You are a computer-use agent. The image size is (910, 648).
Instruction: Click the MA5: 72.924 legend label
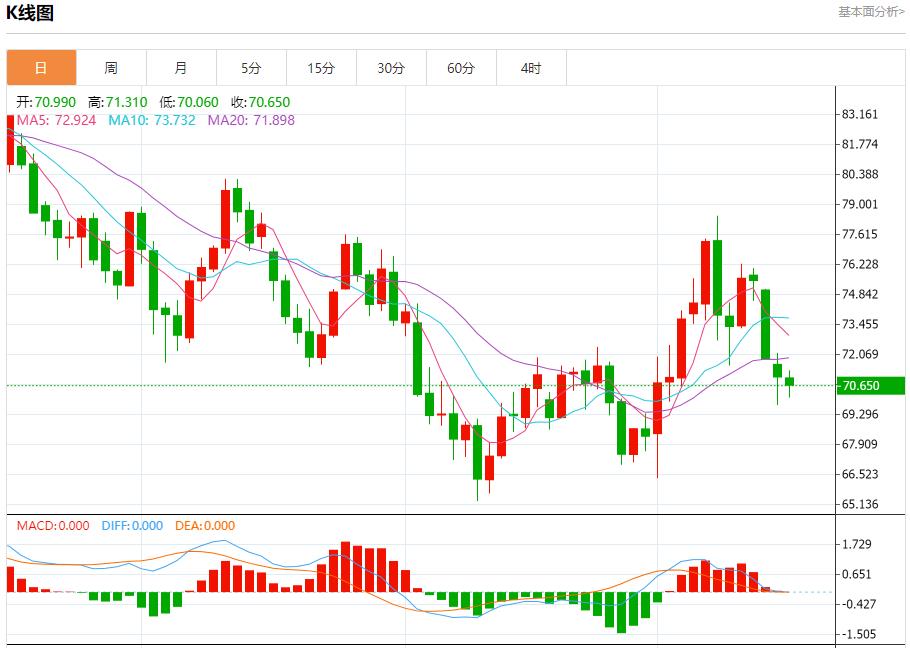point(56,120)
